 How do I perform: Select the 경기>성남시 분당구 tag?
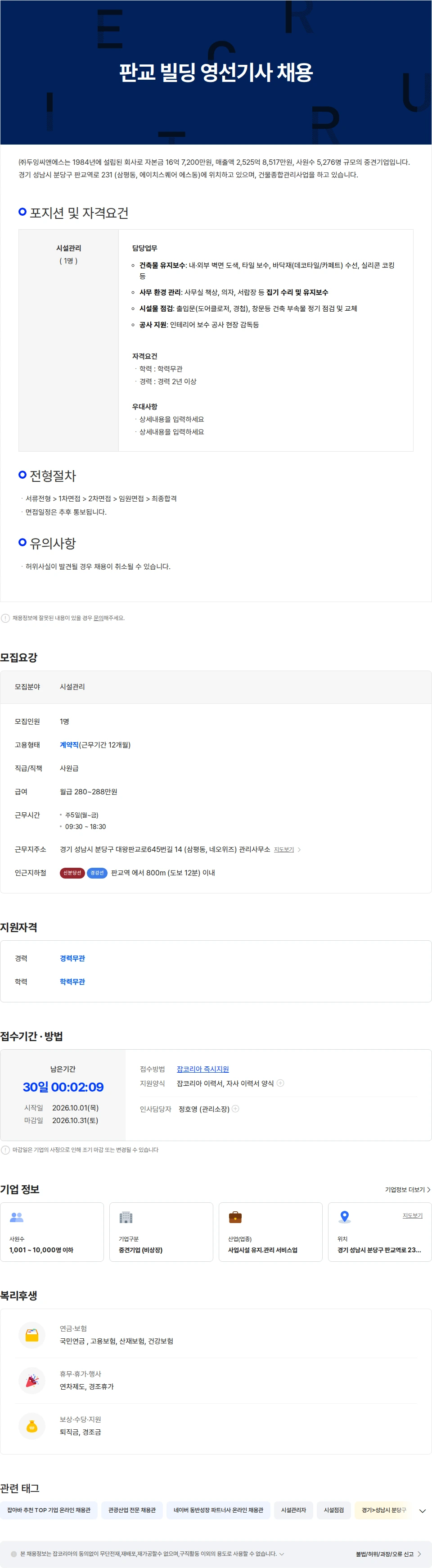pyautogui.click(x=384, y=1510)
